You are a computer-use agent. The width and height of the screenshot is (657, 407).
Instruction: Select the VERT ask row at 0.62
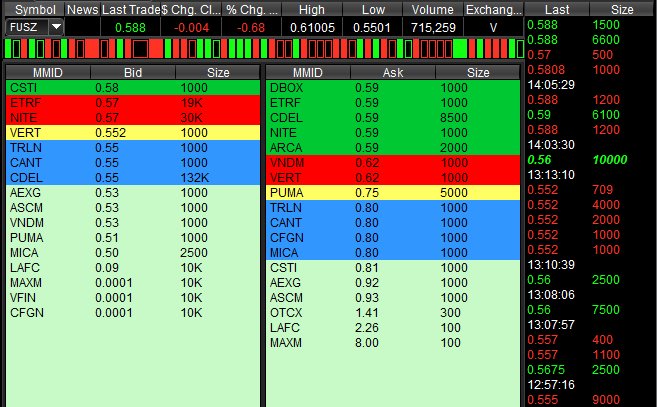point(393,178)
